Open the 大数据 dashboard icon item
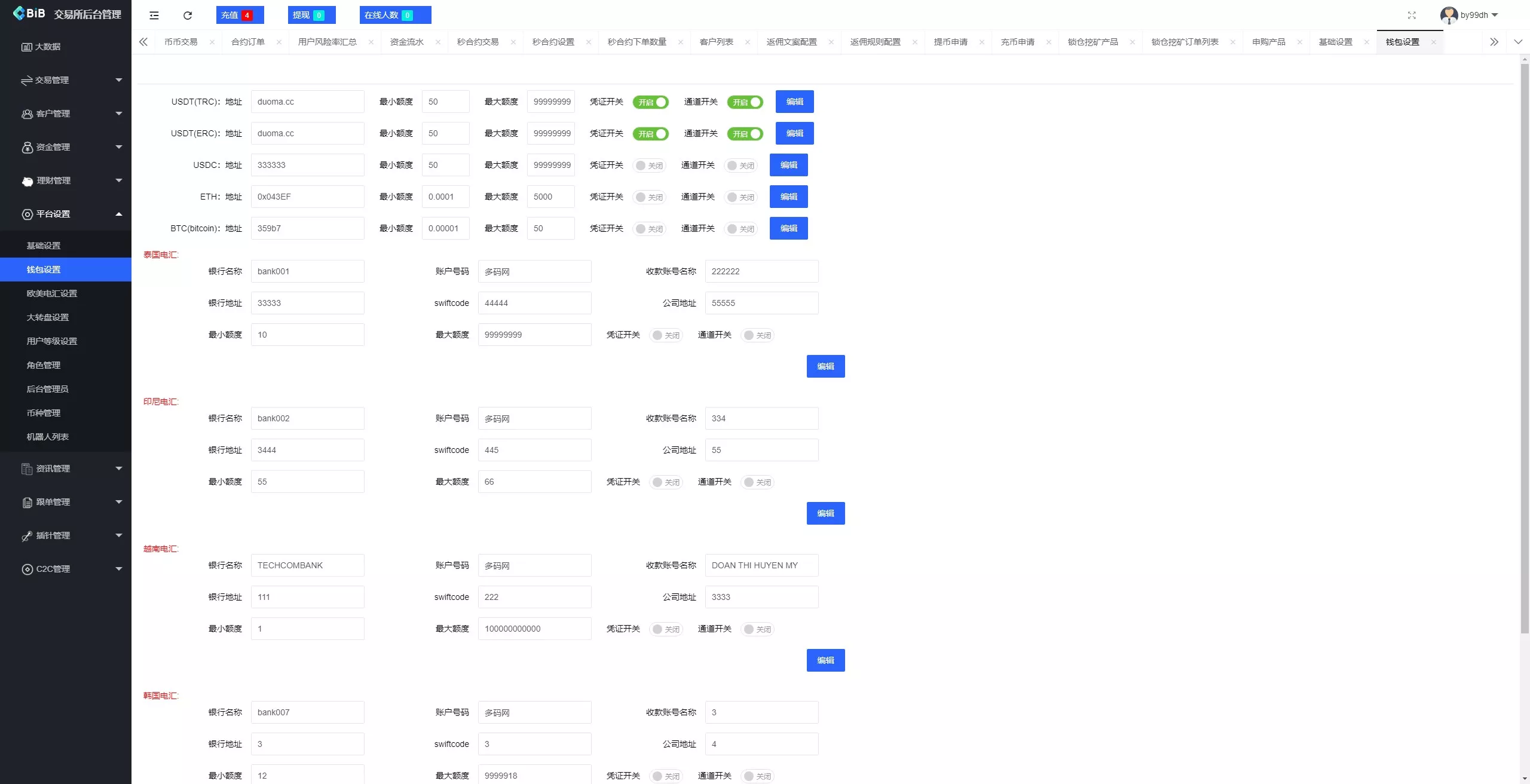1530x784 pixels. coord(41,47)
